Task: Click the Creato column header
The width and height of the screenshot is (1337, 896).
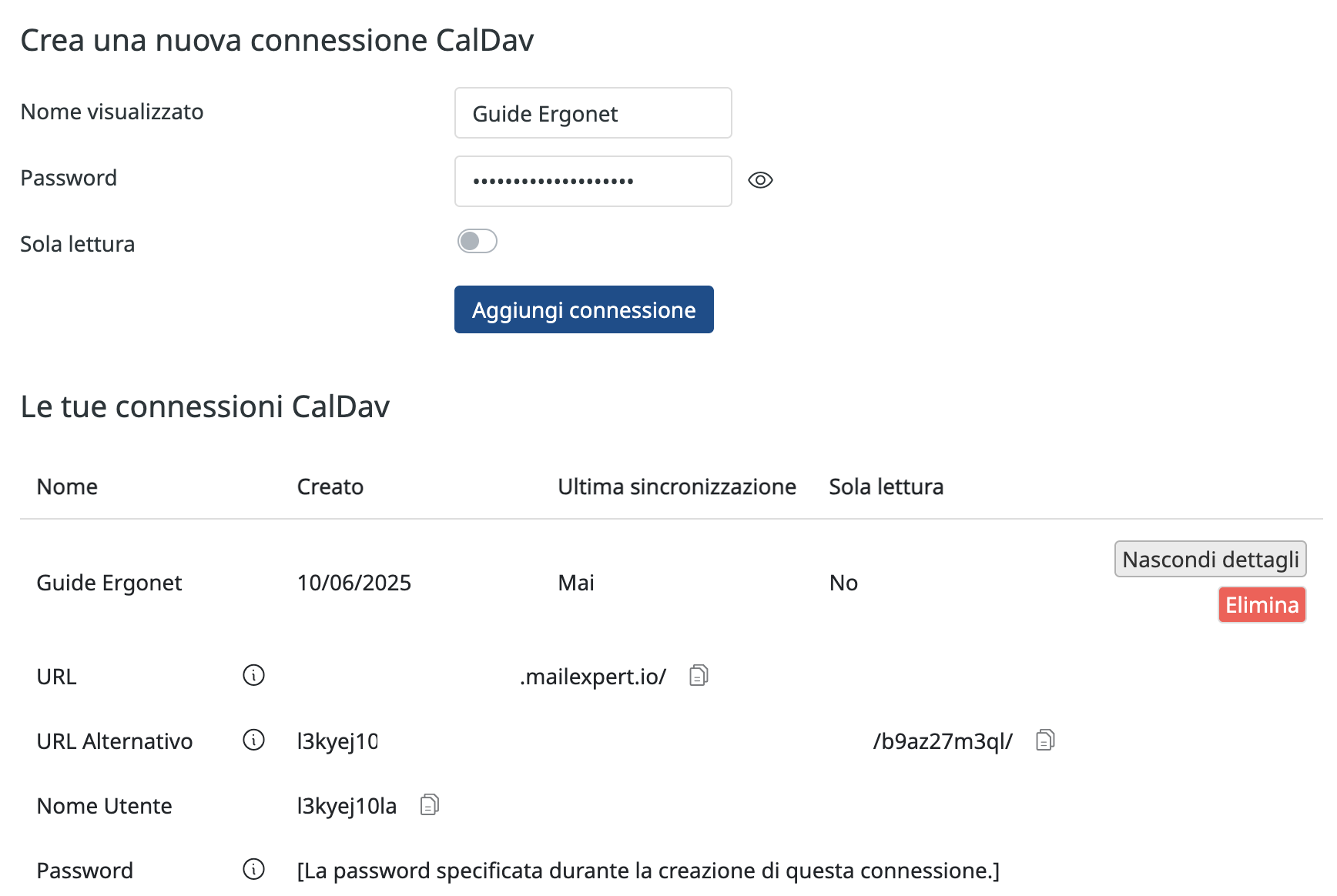Action: point(330,486)
